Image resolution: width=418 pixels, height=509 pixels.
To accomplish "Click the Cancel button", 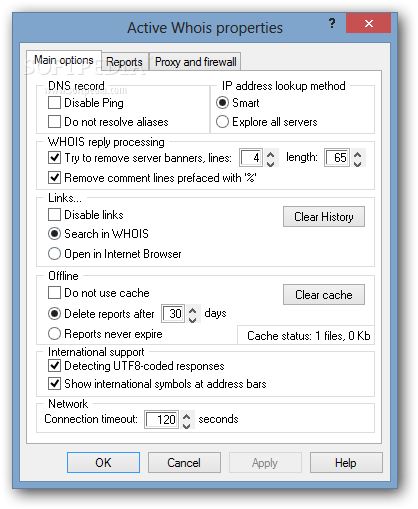I will 184,462.
